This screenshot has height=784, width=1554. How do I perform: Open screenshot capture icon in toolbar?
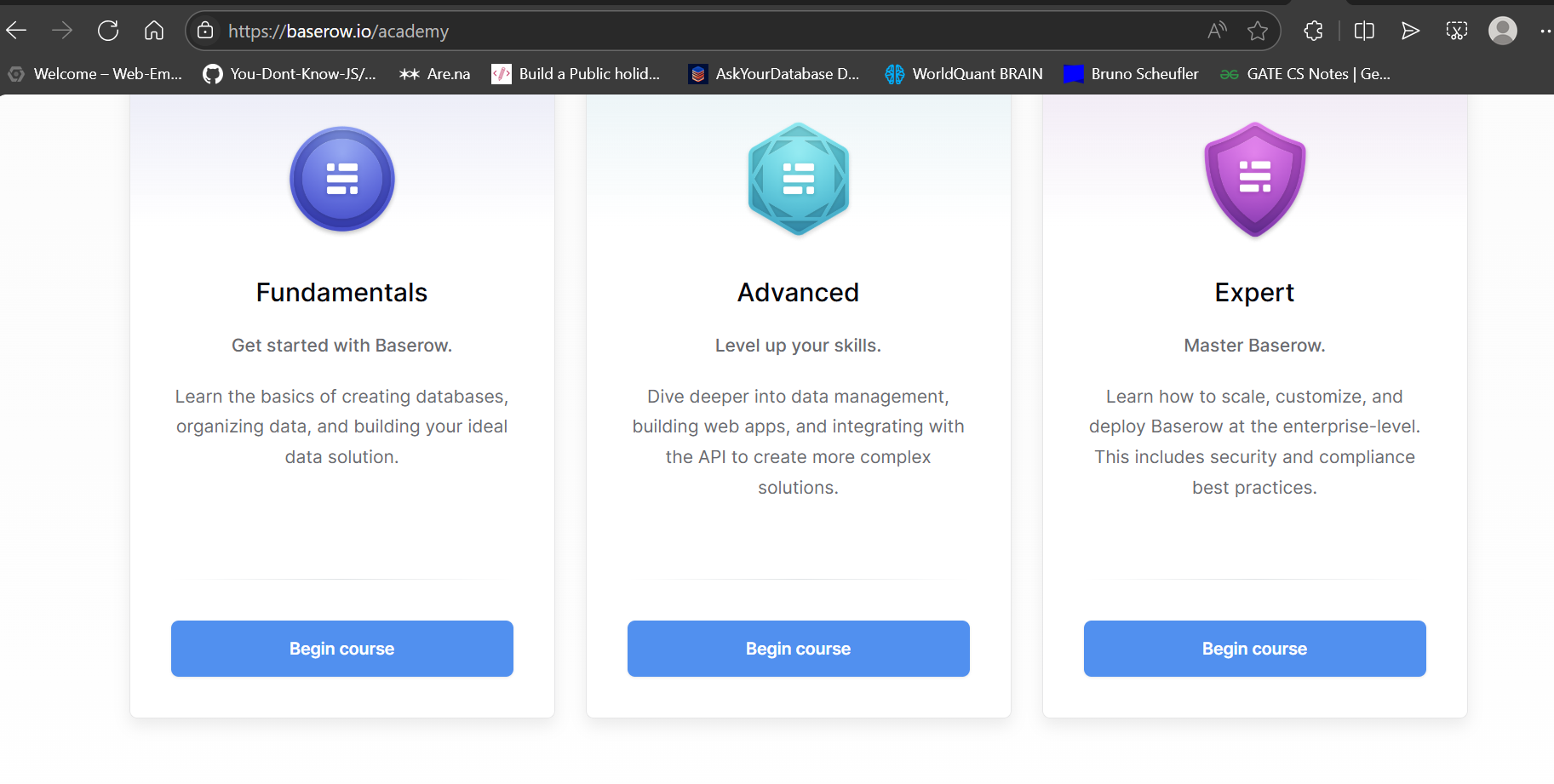pos(1457,31)
